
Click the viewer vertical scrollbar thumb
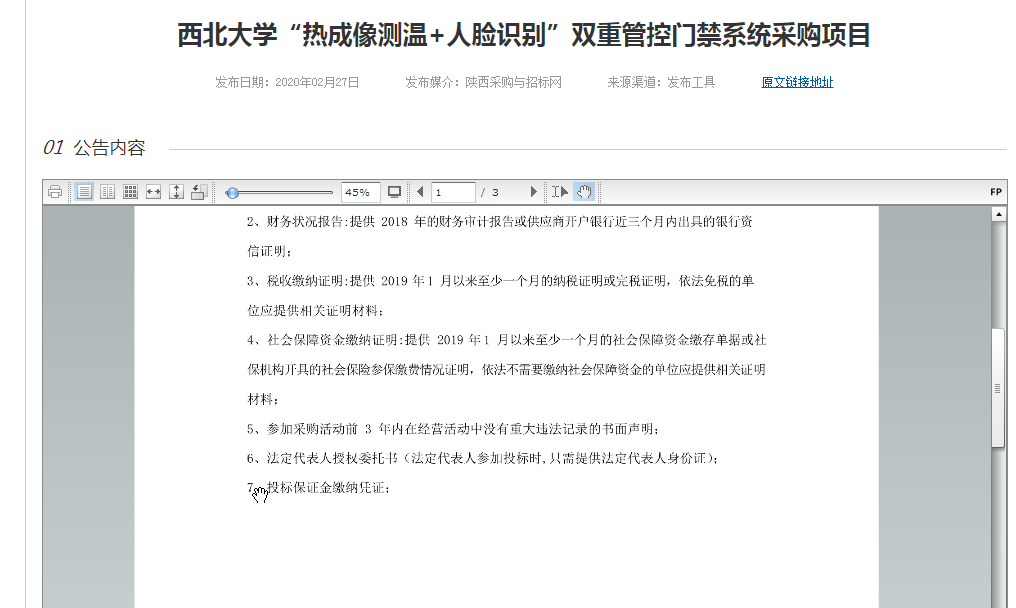(998, 388)
